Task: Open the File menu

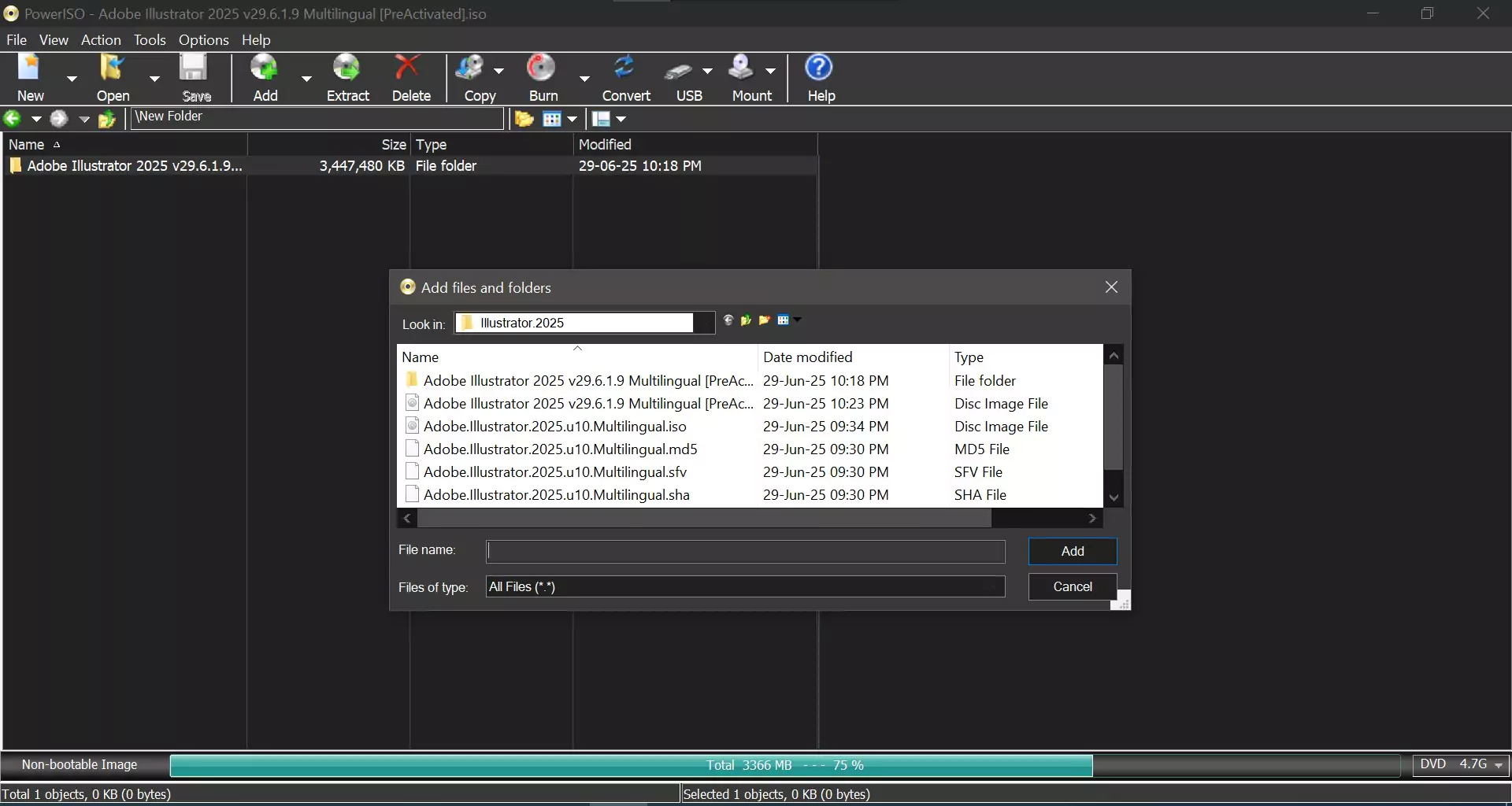Action: pos(17,39)
